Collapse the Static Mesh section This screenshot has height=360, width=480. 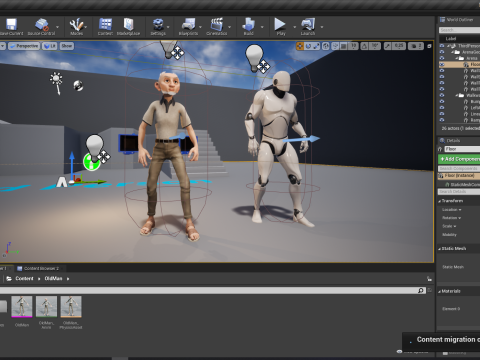tap(440, 249)
